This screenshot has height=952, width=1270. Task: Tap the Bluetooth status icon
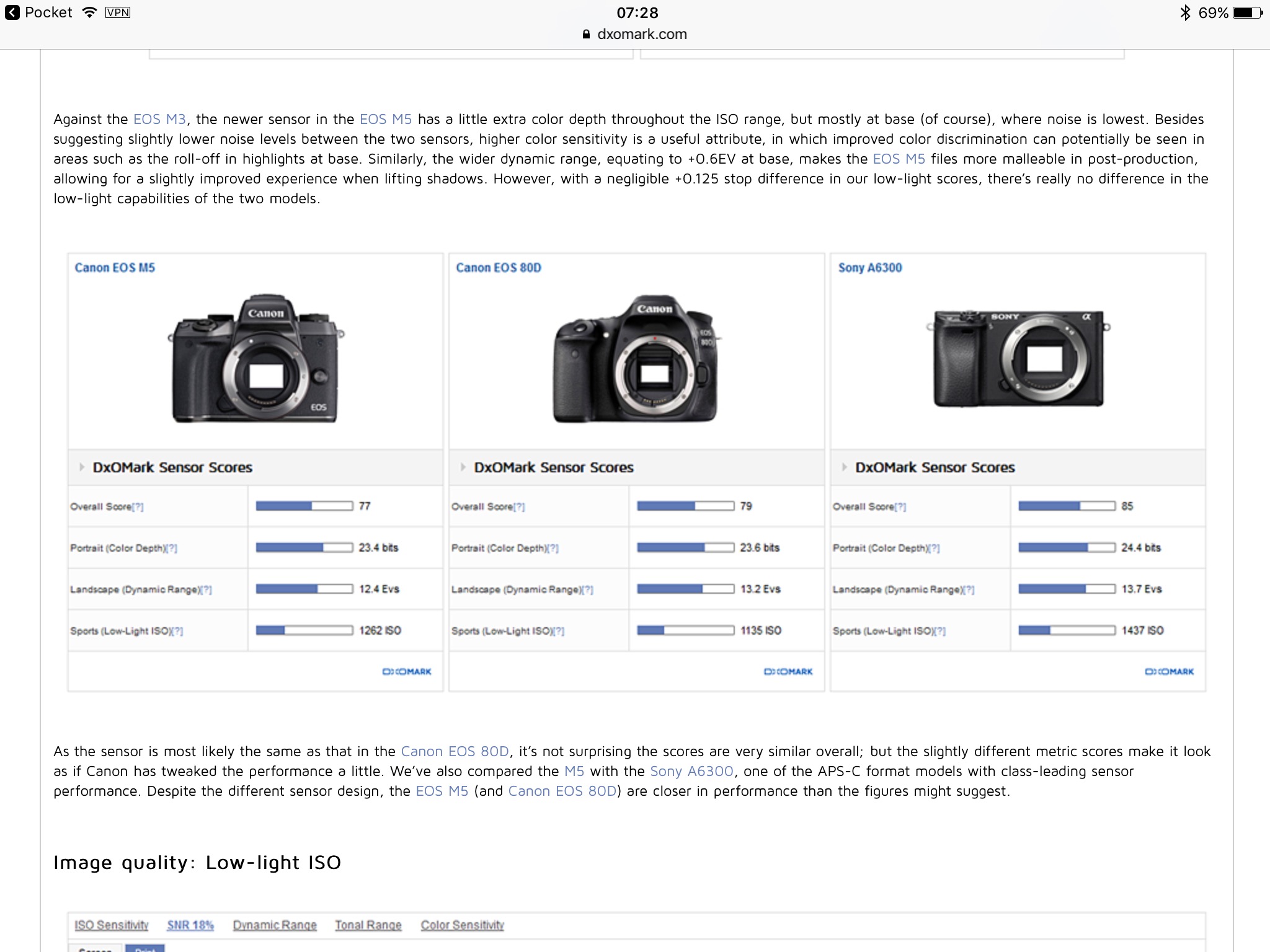pyautogui.click(x=1185, y=13)
